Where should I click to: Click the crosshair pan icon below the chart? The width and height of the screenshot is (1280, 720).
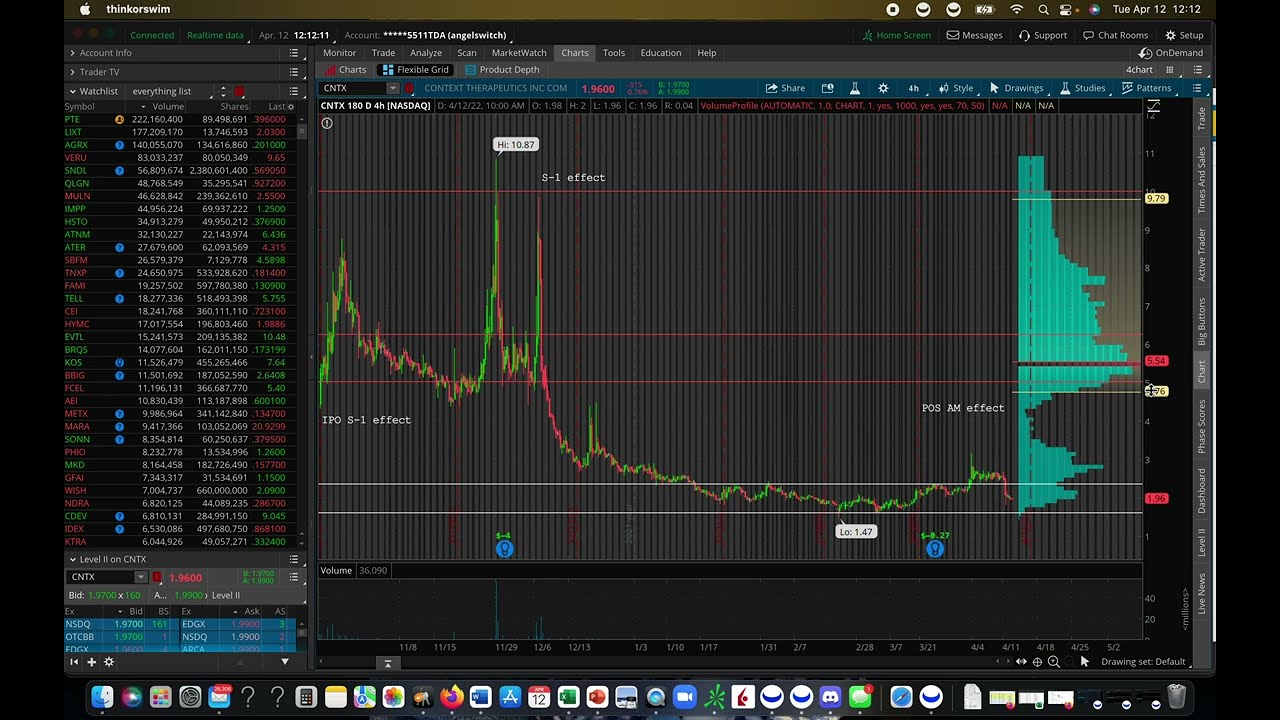[1037, 662]
